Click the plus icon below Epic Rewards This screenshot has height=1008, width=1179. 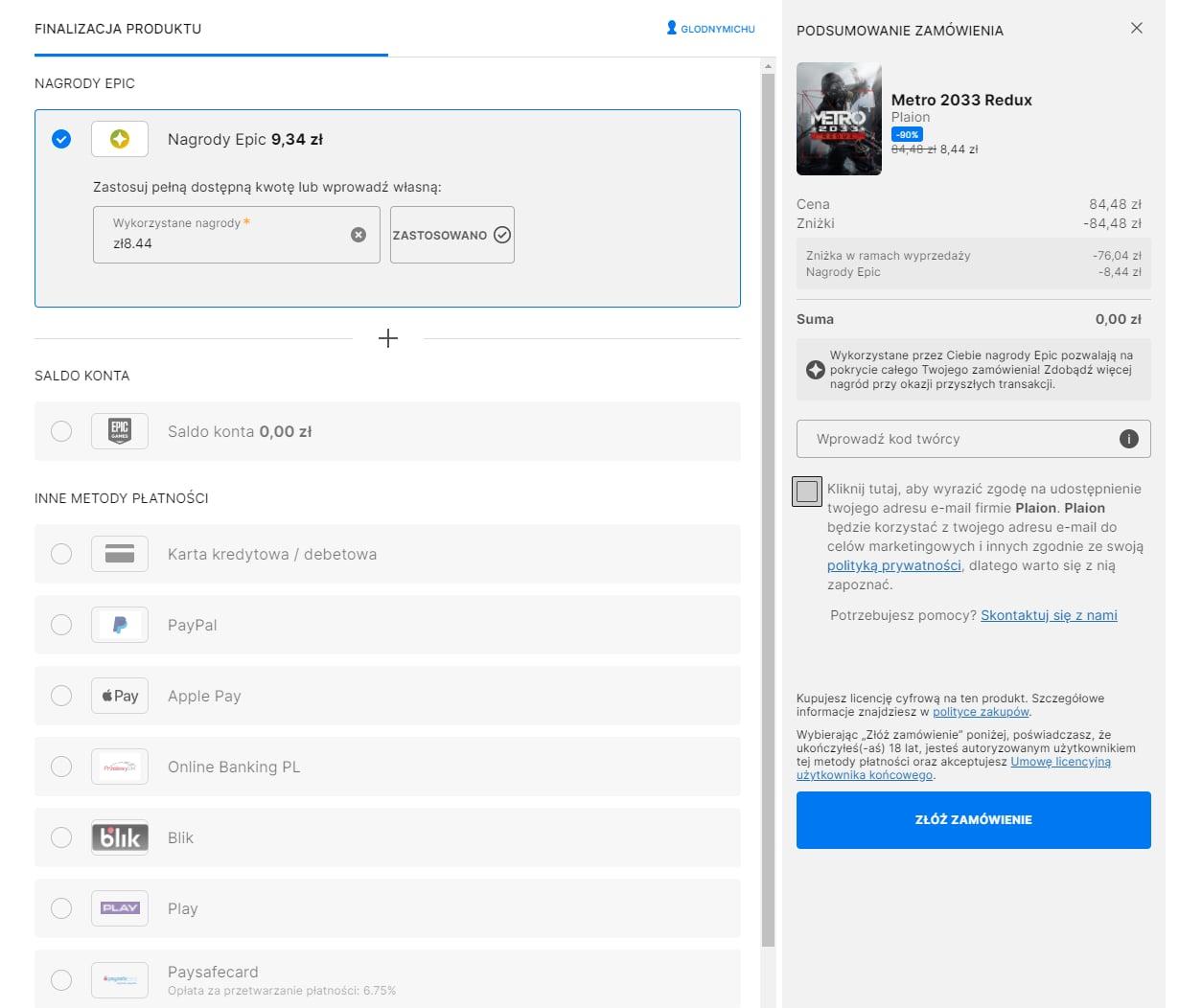[x=388, y=338]
